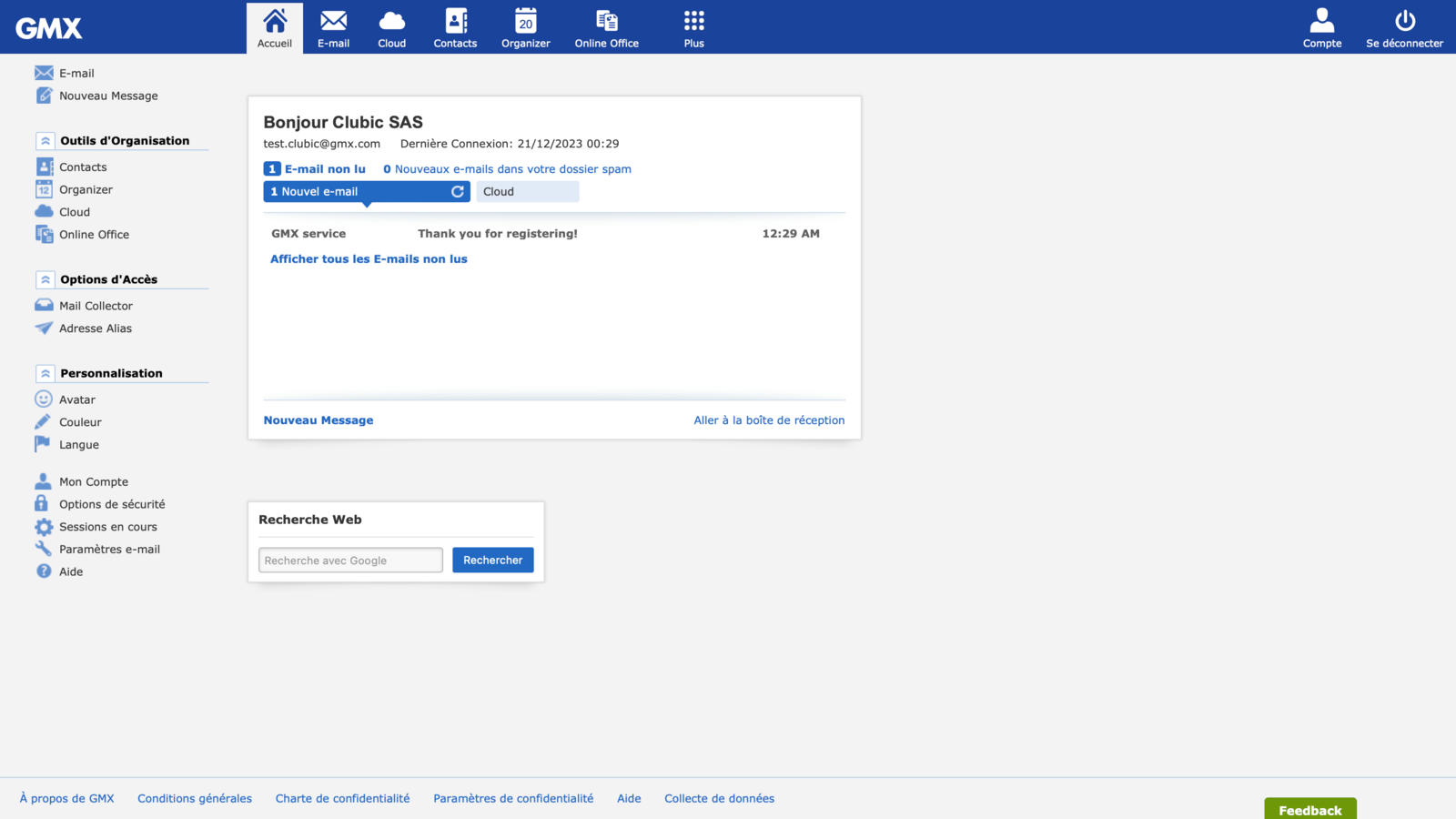
Task: Open 'Collecte de données' footer link
Action: click(x=720, y=798)
